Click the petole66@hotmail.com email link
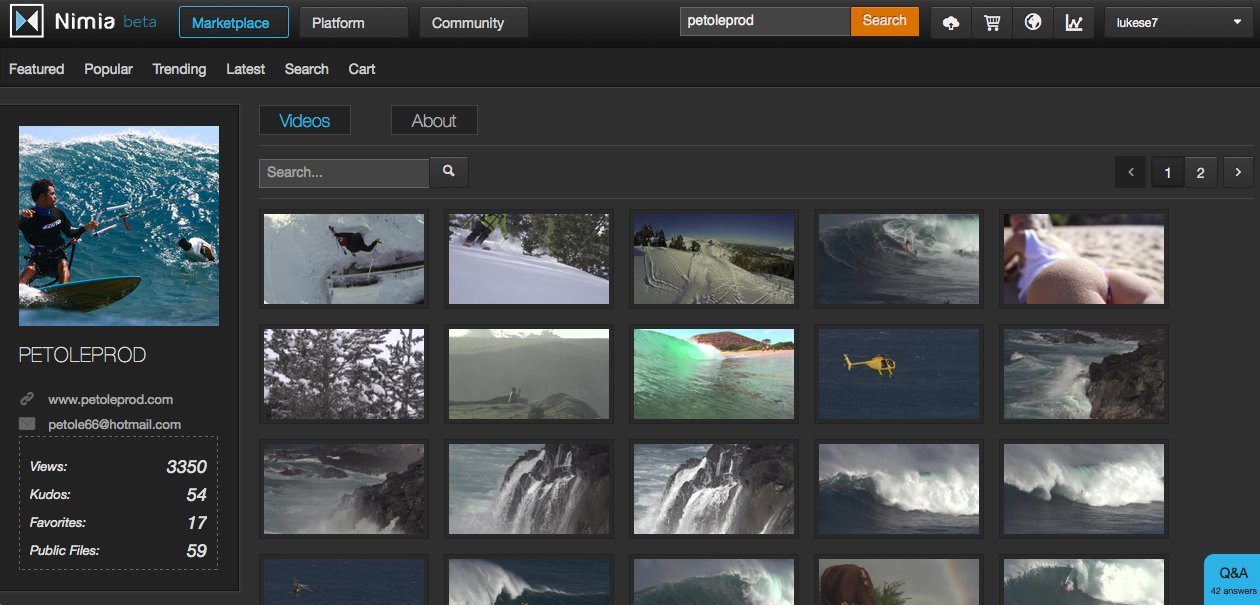The width and height of the screenshot is (1260, 605). pos(114,424)
